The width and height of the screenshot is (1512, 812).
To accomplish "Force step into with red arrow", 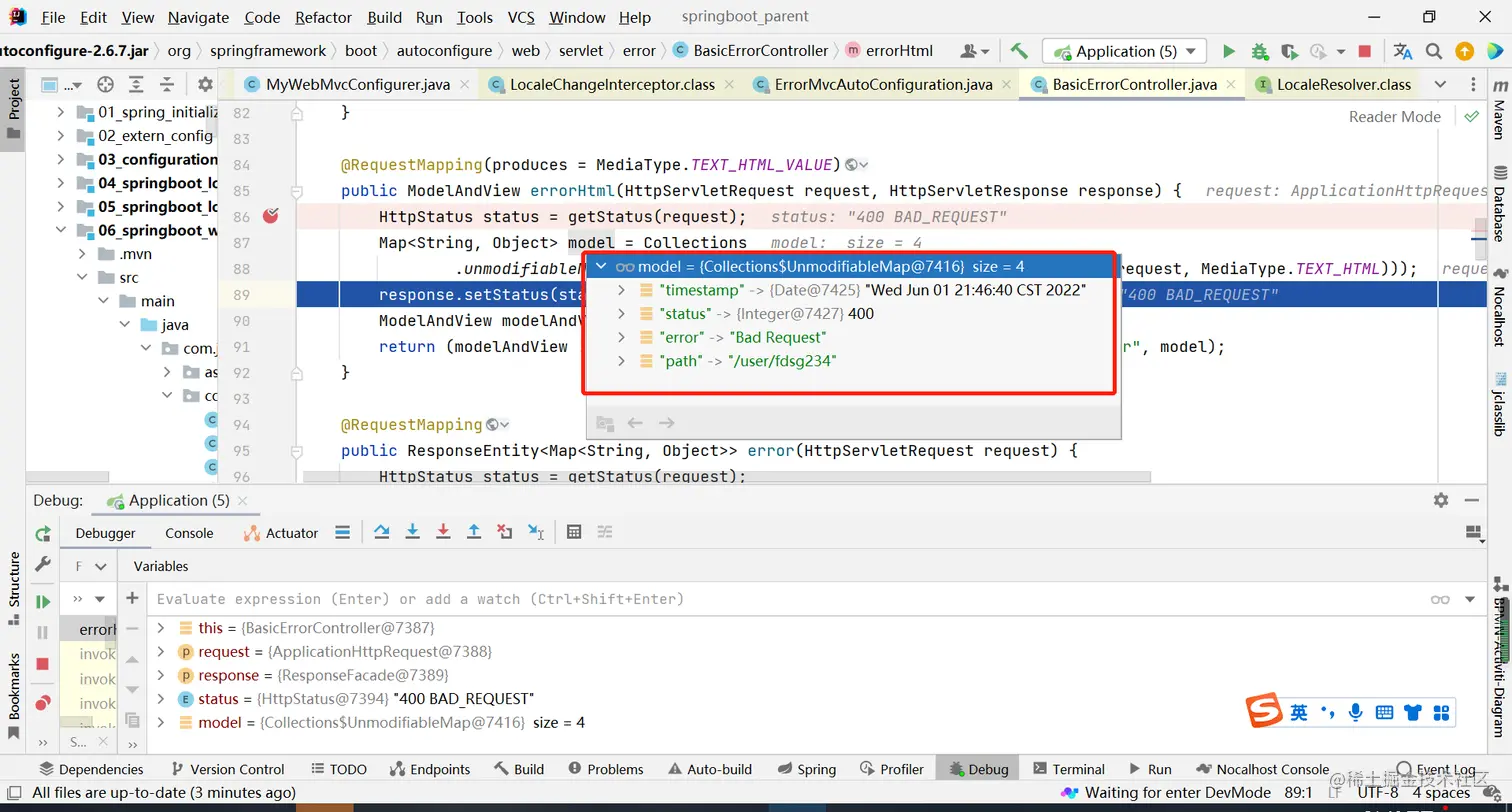I will [x=443, y=532].
